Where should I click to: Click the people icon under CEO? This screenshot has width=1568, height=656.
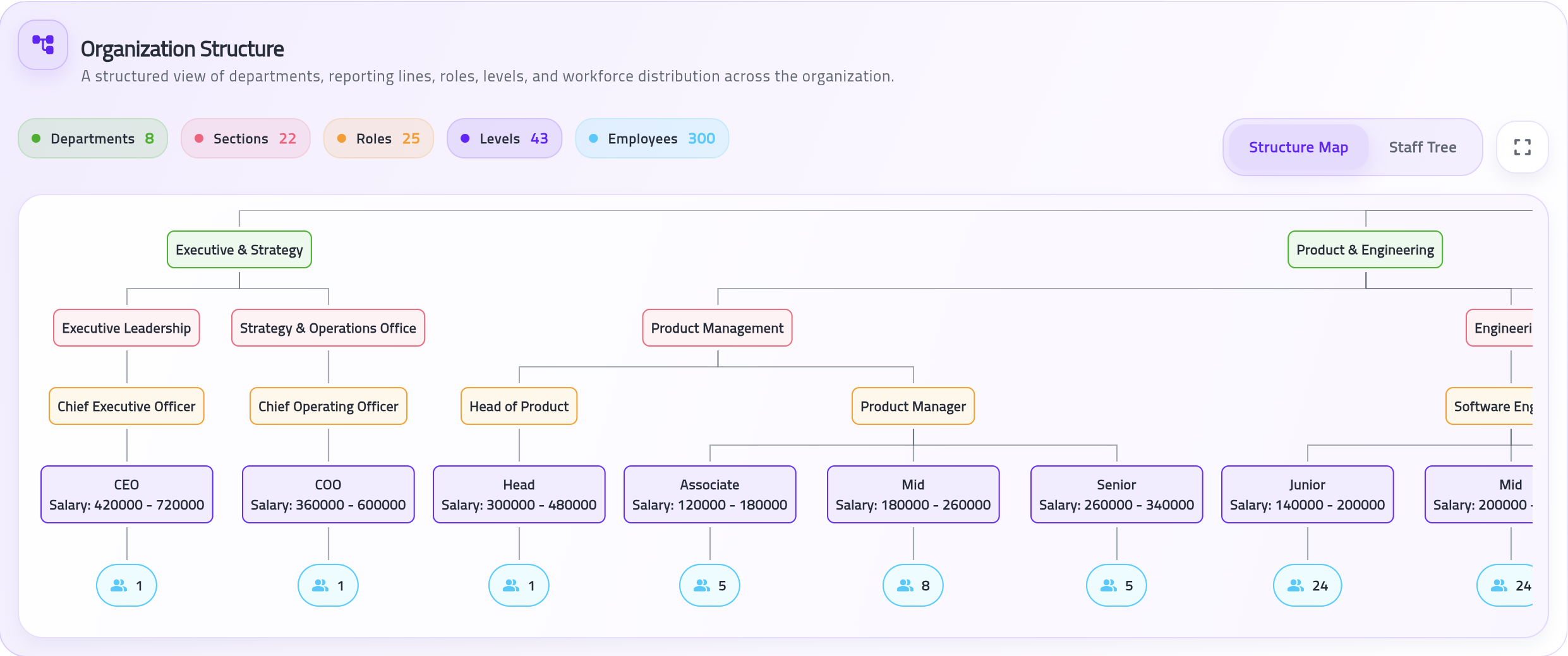(119, 586)
